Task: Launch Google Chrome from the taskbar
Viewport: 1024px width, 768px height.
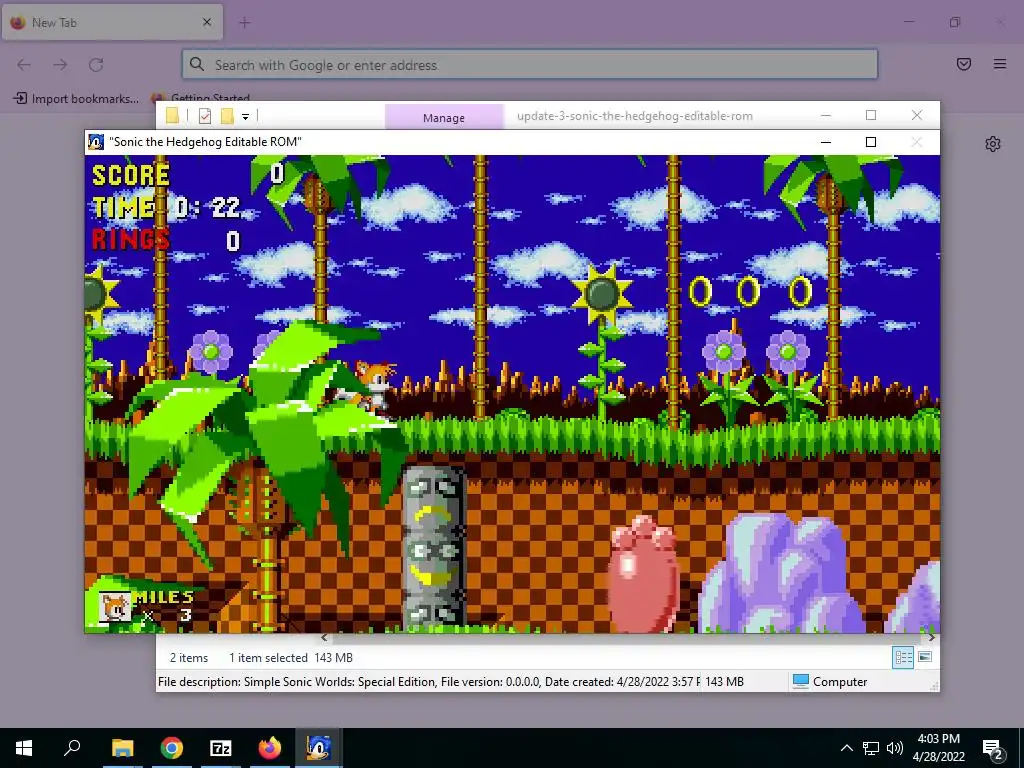Action: (172, 747)
